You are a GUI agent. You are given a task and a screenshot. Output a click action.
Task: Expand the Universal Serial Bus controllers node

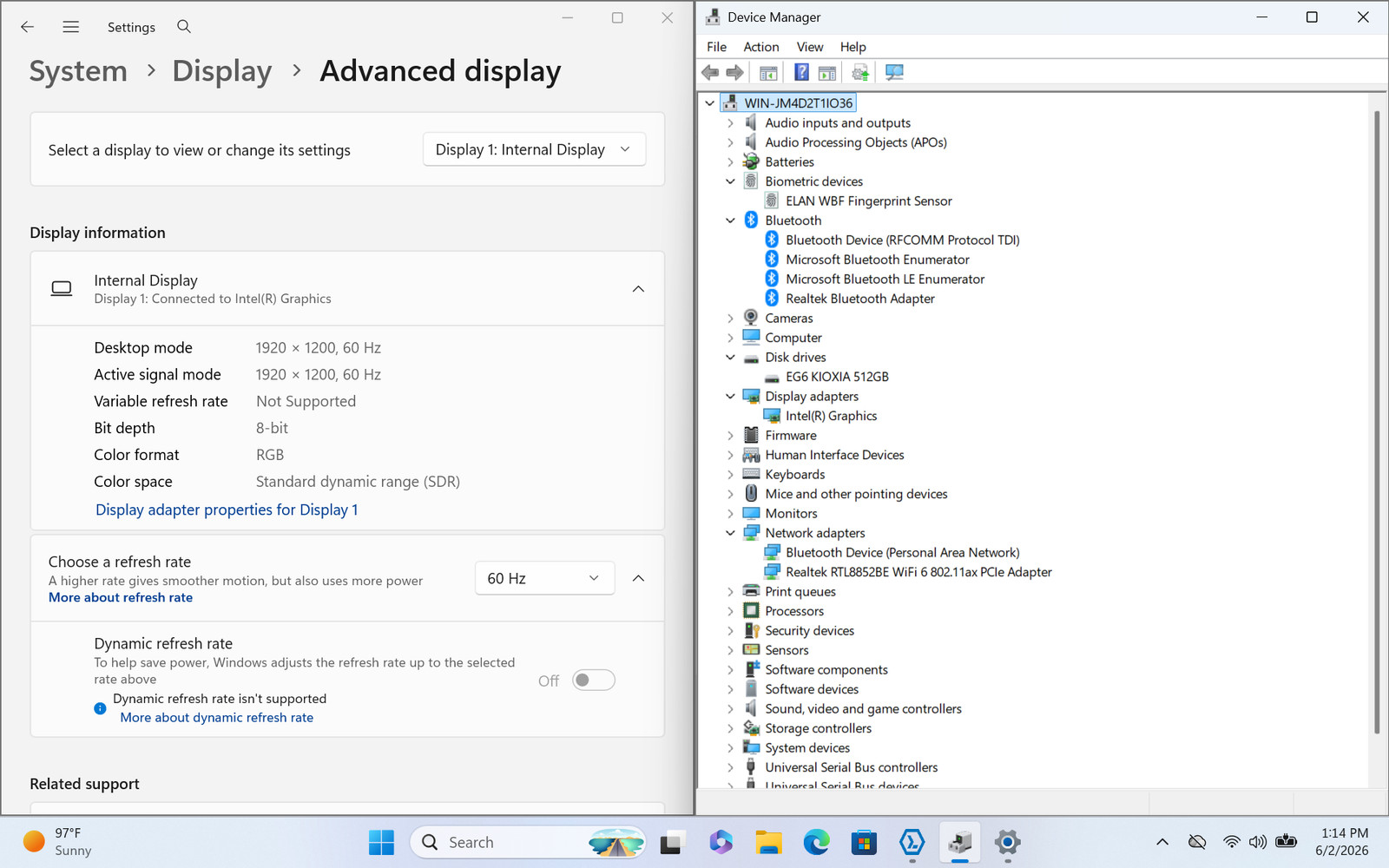[730, 767]
